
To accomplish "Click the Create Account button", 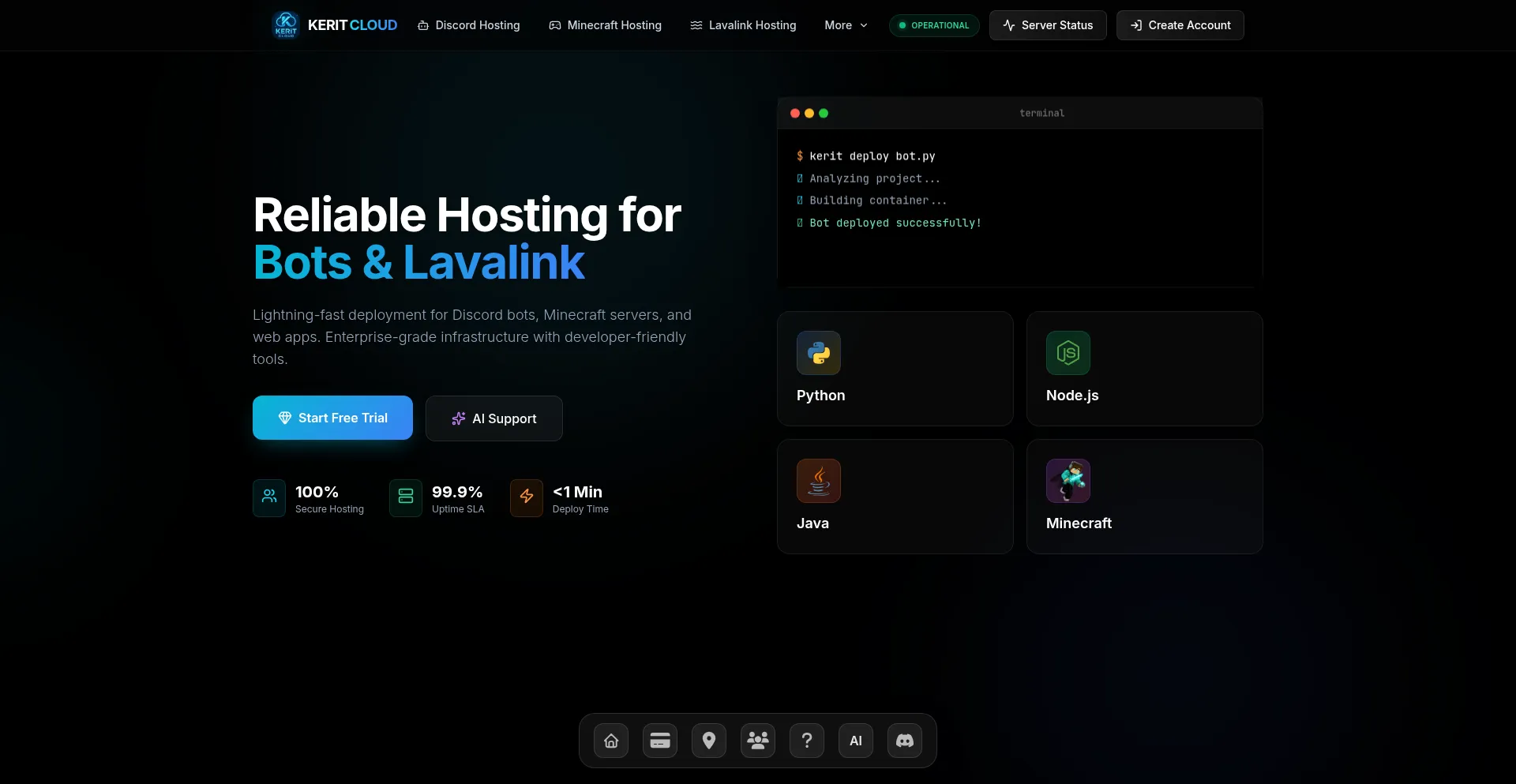I will pos(1180,25).
